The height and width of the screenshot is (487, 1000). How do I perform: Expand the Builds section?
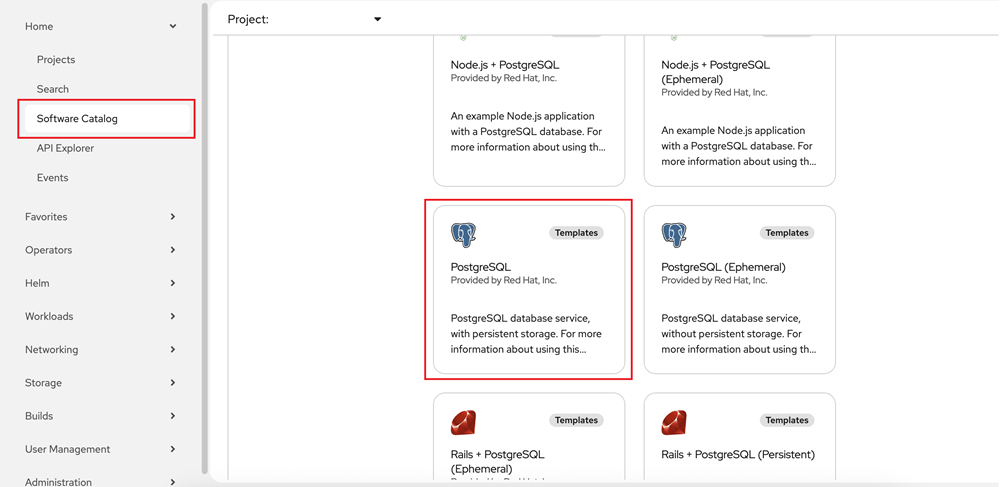pos(101,416)
